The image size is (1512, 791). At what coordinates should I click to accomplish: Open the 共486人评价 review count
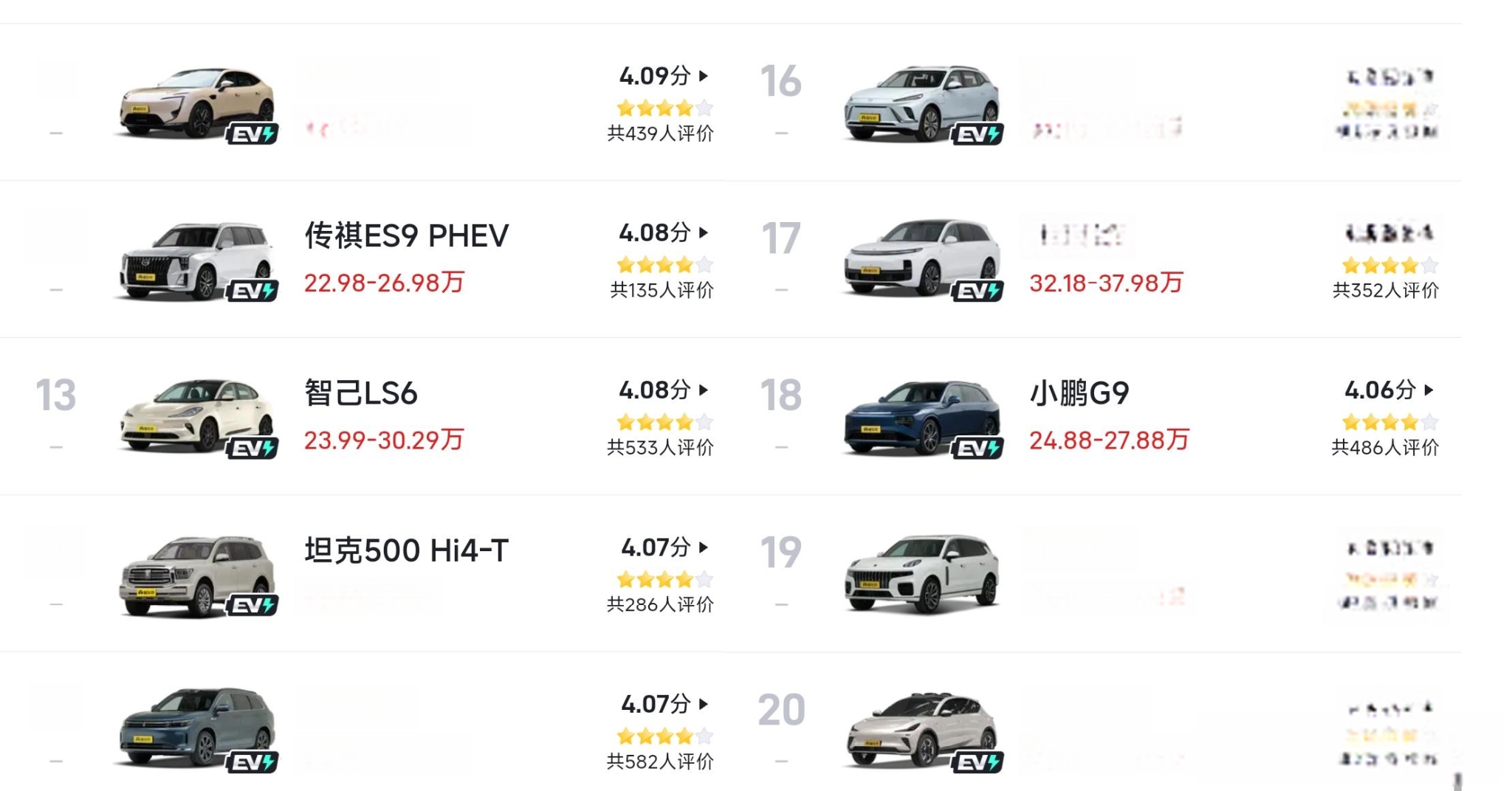(1385, 447)
